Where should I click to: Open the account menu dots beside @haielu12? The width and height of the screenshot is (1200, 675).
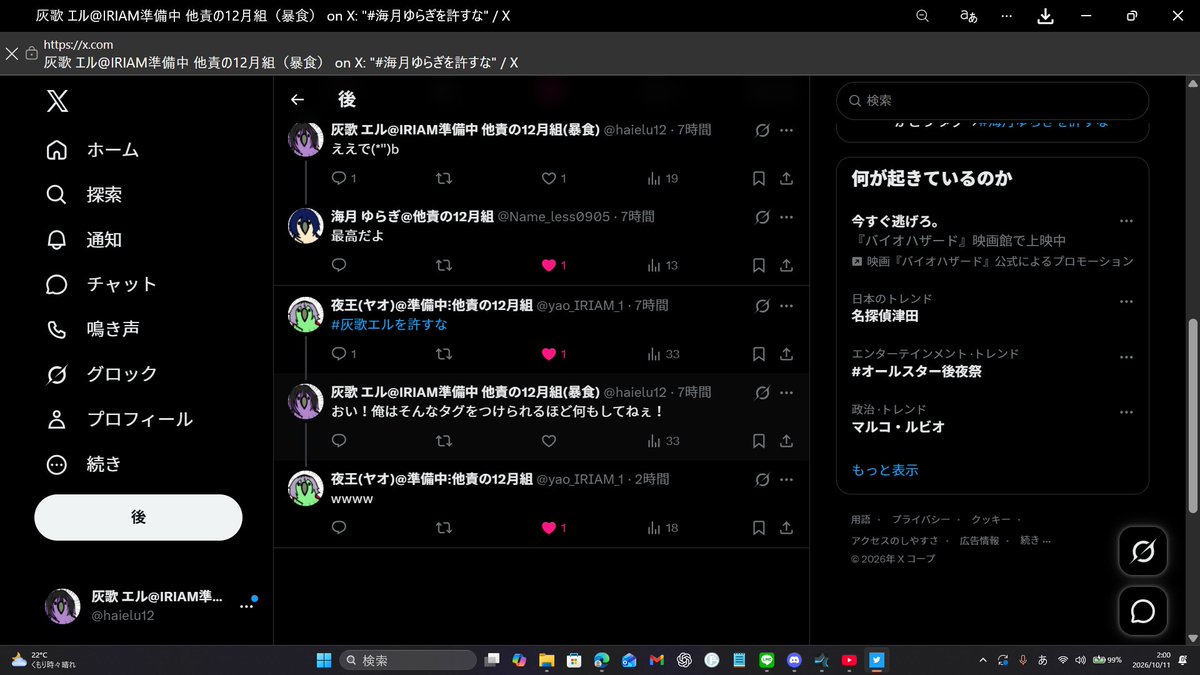246,606
